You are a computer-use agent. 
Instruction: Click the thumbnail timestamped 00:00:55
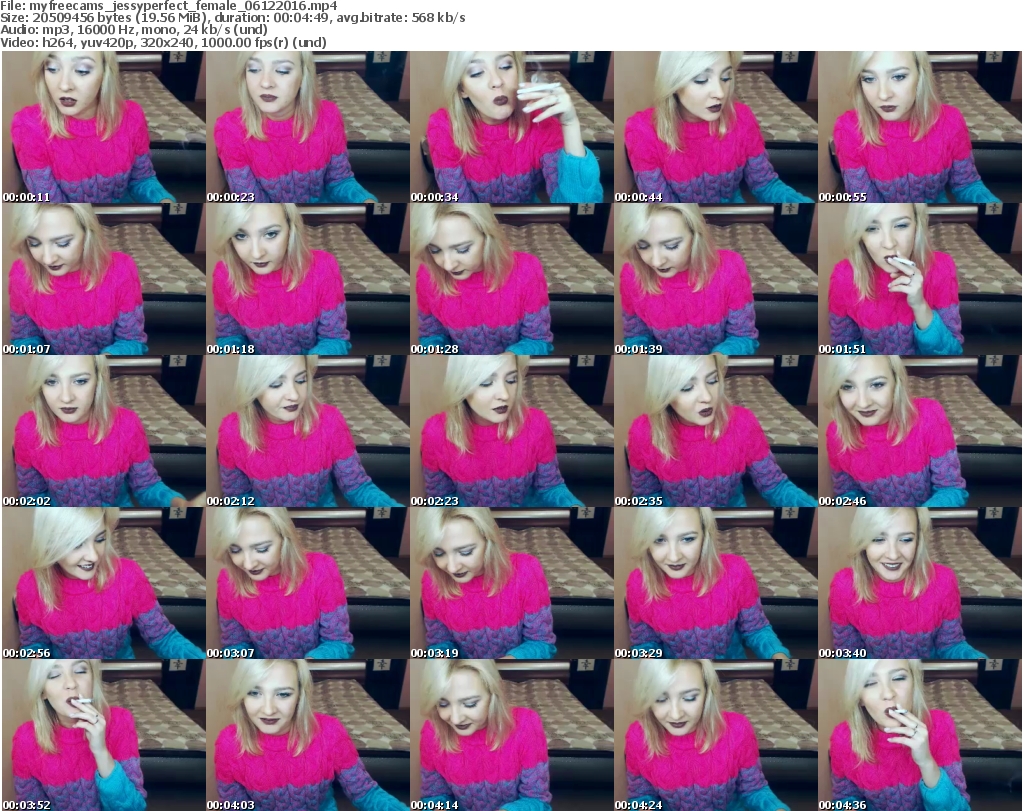[920, 127]
